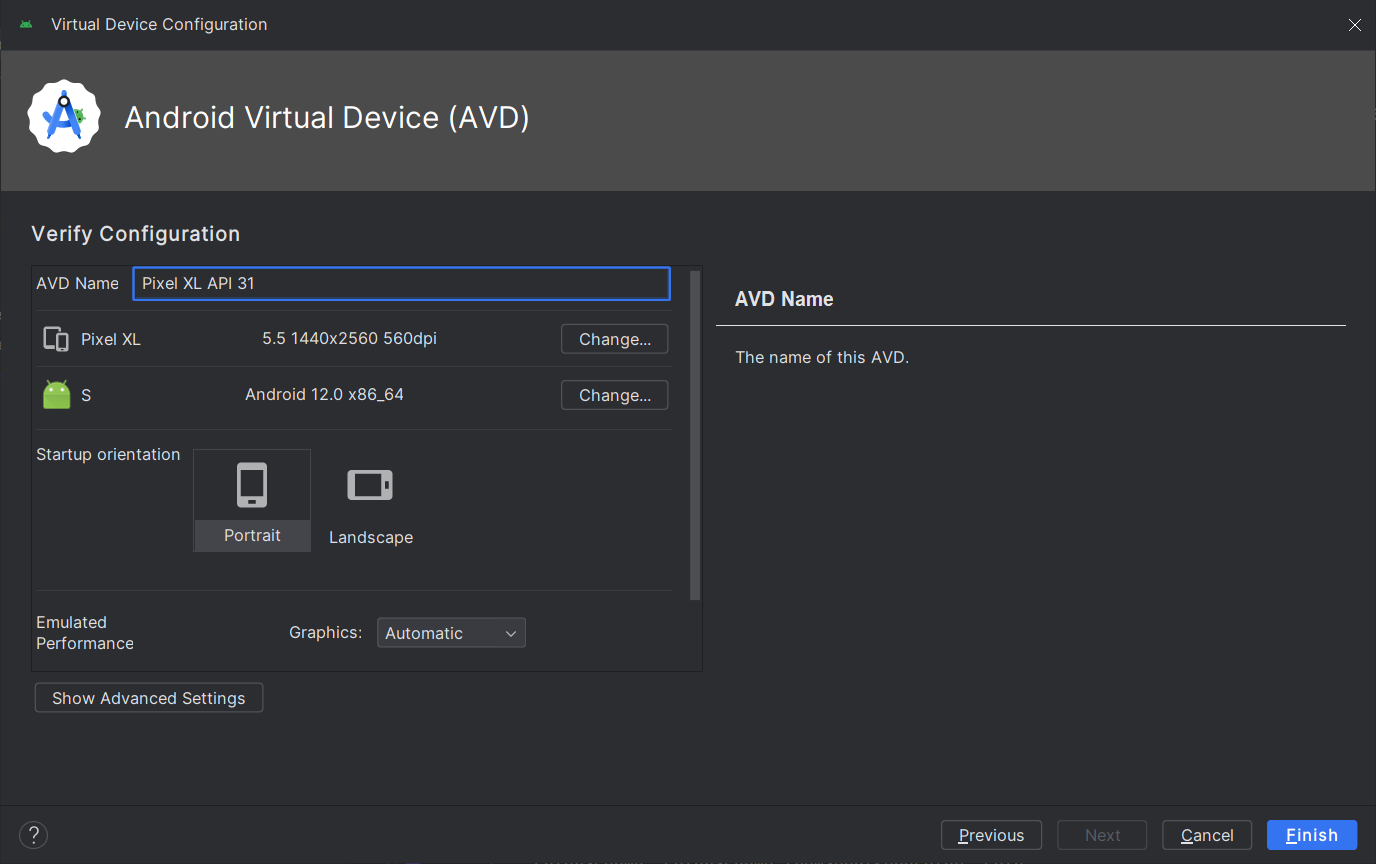
Task: Click Finish to create the AVD
Action: point(1311,835)
